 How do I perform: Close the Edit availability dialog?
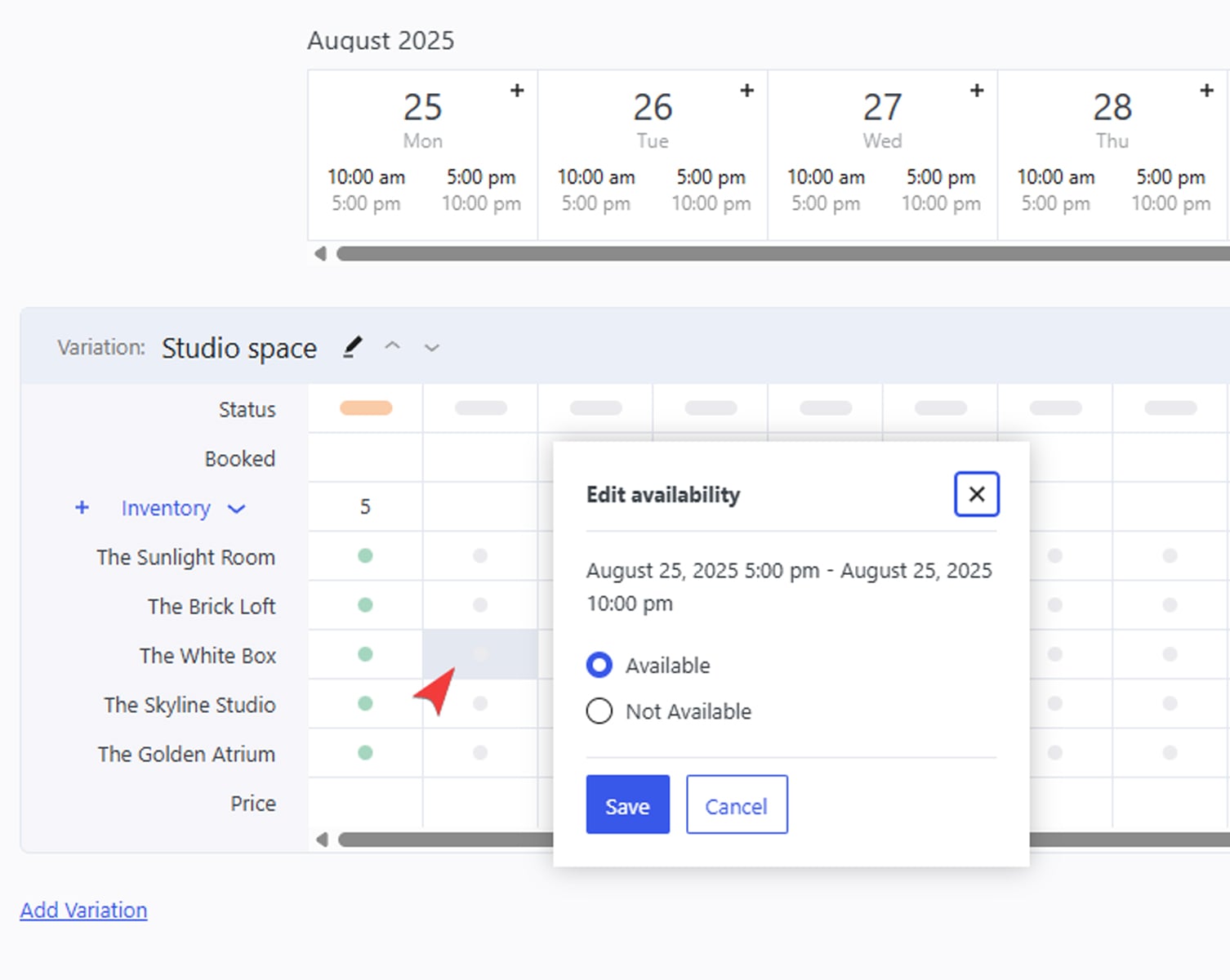976,494
